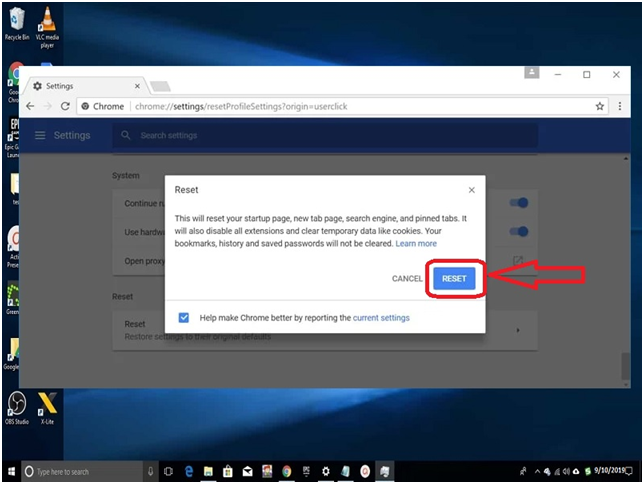The image size is (644, 484).
Task: Open the Settings hamburger menu
Action: pos(40,135)
